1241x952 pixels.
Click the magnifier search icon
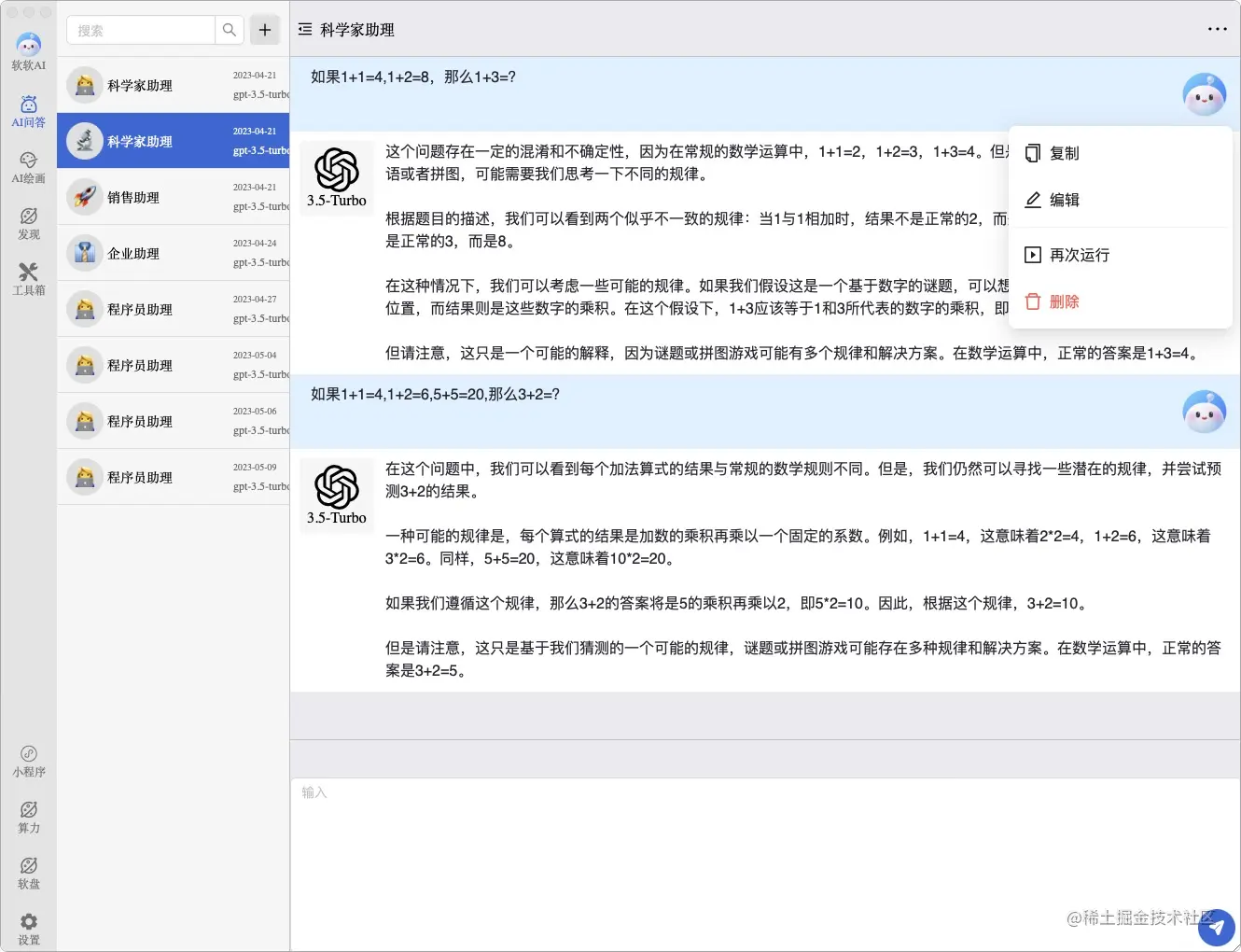(229, 30)
